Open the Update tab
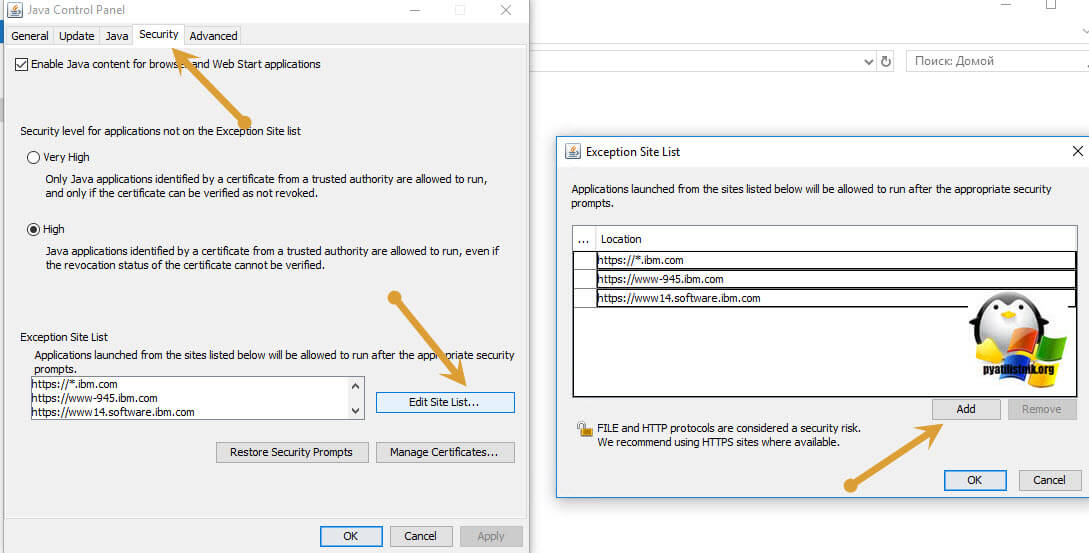Screen dimensions: 1089x553 [77, 36]
